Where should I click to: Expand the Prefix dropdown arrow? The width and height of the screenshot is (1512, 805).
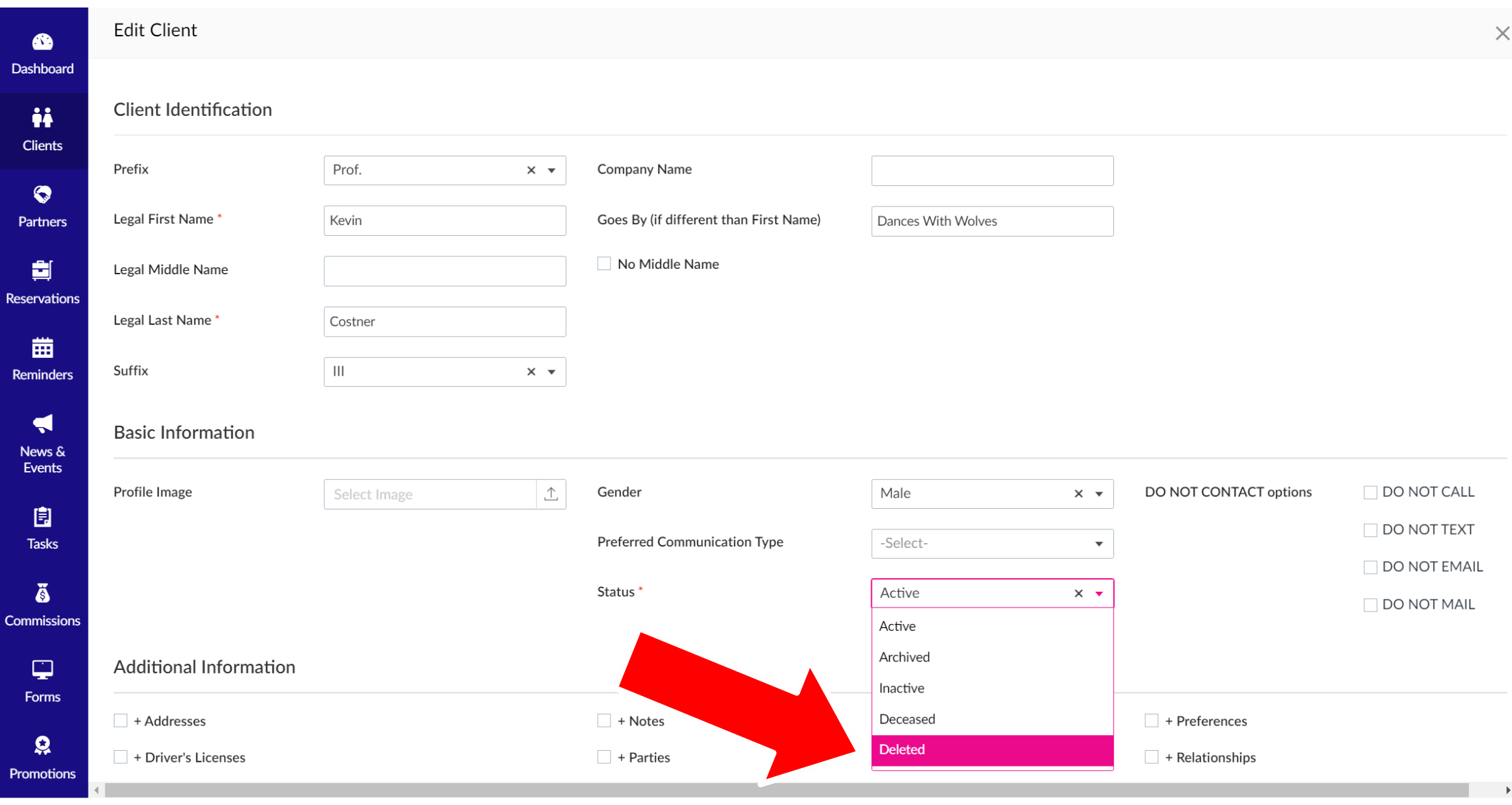point(552,171)
